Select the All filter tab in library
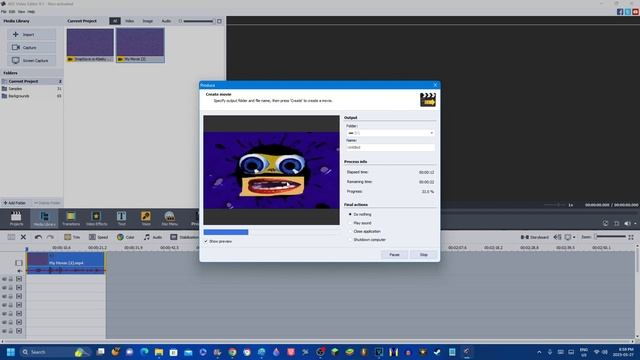 115,21
